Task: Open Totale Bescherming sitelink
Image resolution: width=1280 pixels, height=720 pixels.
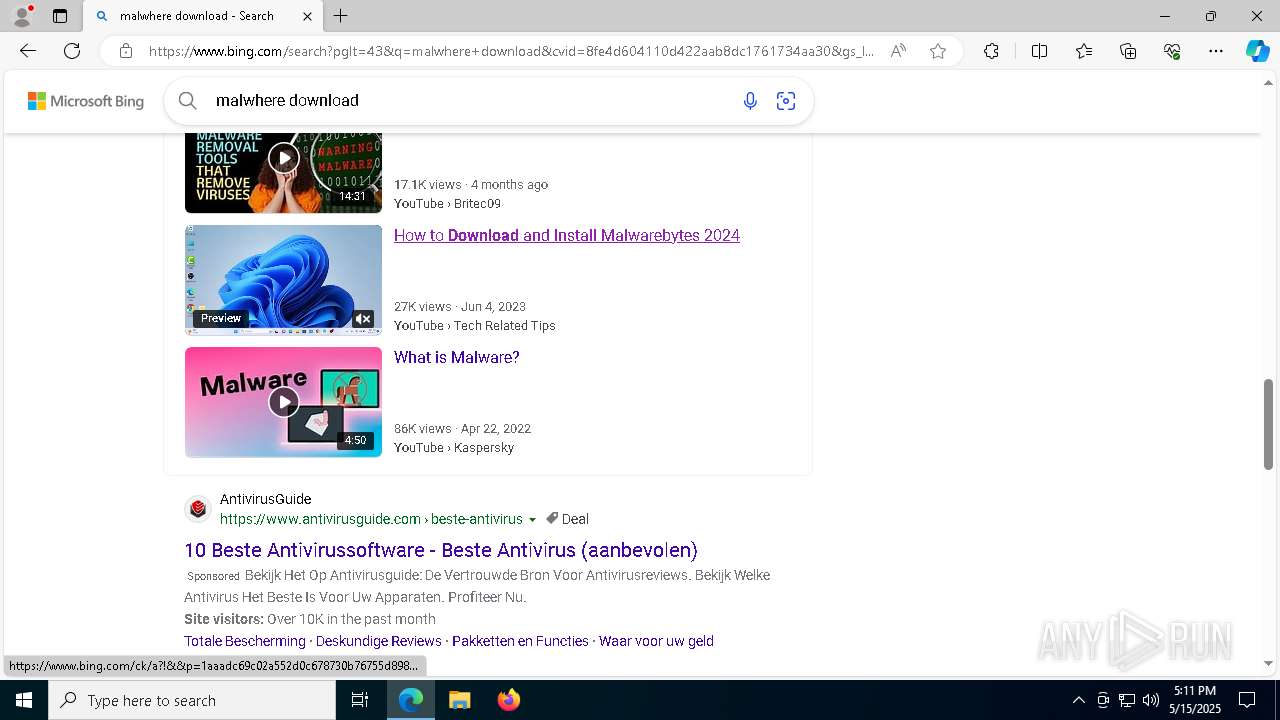Action: [245, 641]
